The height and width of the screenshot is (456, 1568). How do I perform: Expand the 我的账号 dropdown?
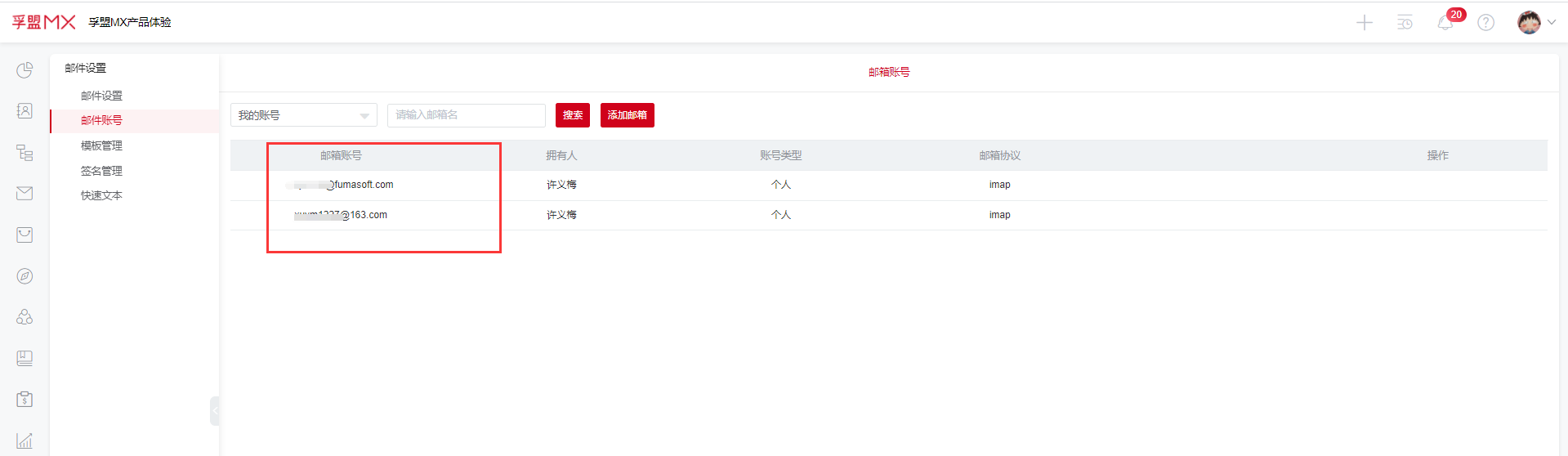(303, 115)
